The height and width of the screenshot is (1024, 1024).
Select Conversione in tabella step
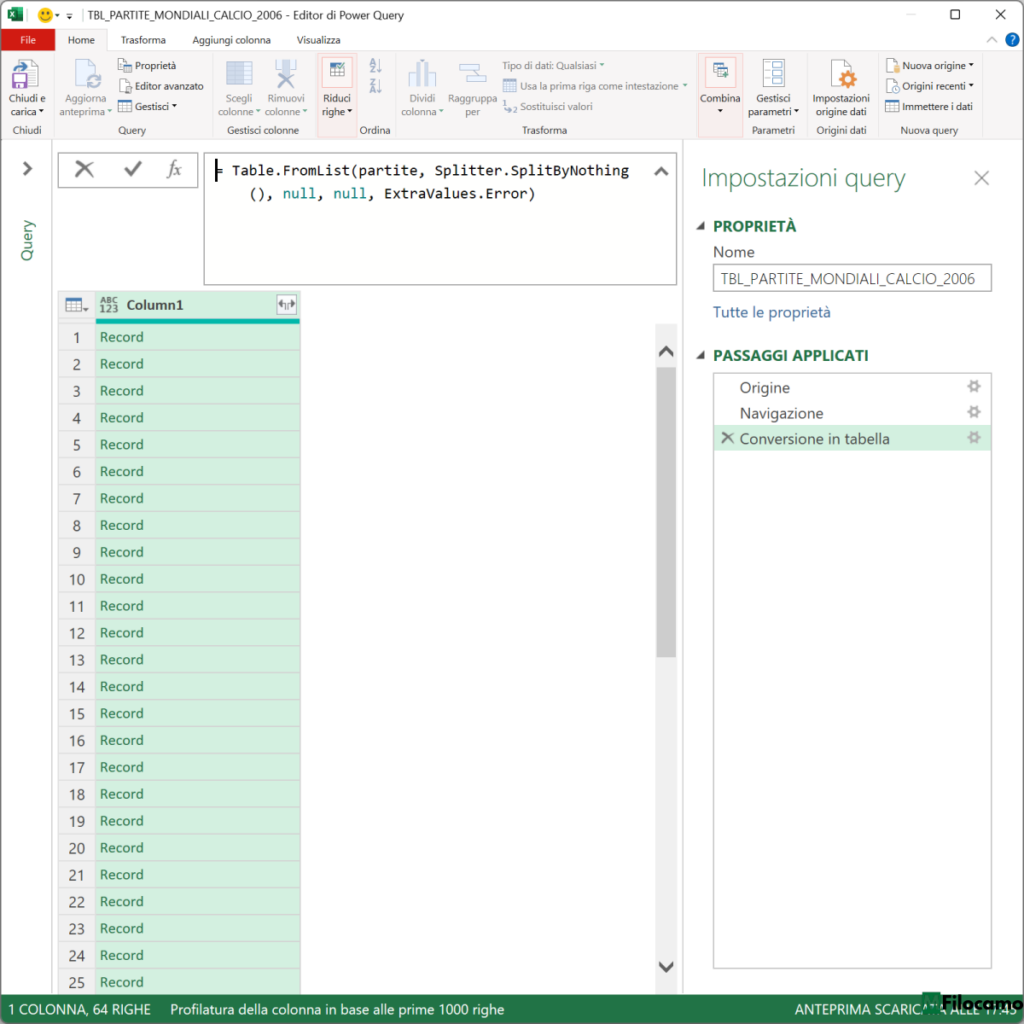coord(852,438)
